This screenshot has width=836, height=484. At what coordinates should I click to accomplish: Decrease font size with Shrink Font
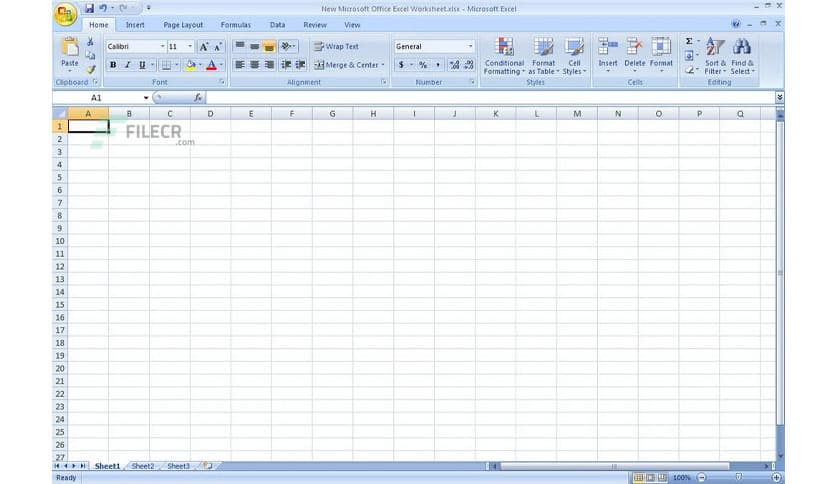[218, 47]
